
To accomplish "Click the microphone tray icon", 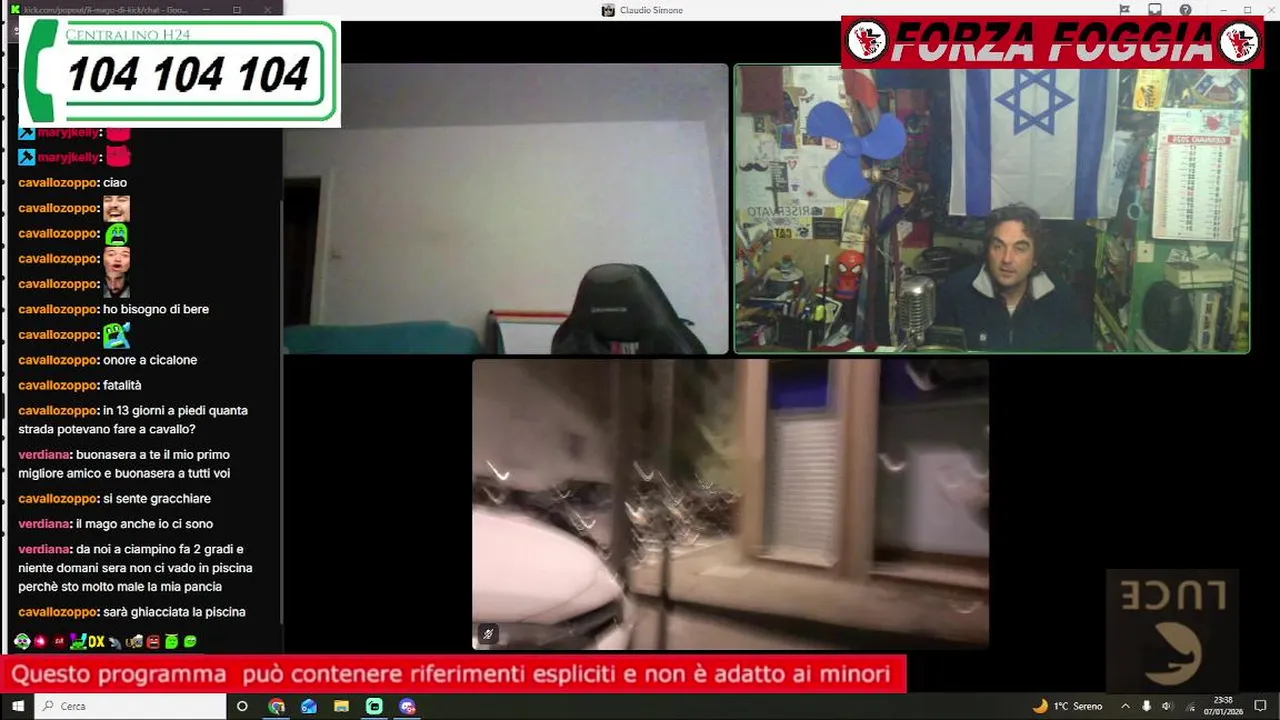I will 1147,706.
